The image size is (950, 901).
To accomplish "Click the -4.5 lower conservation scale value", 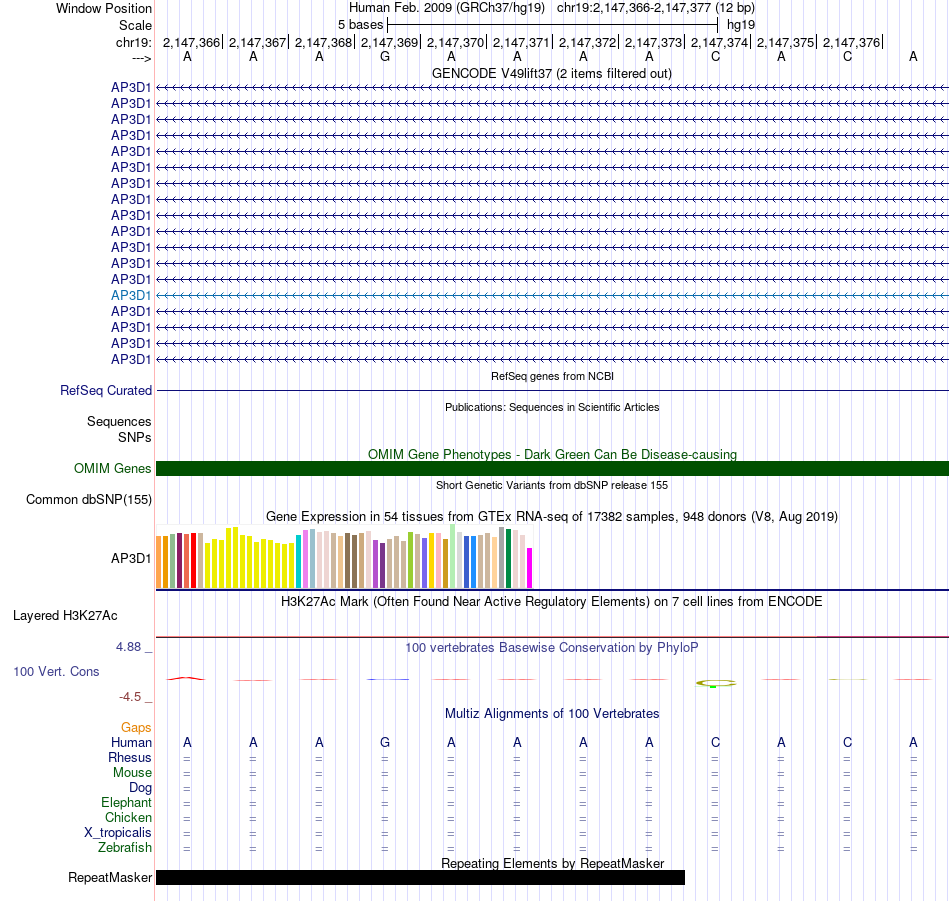I will [130, 697].
